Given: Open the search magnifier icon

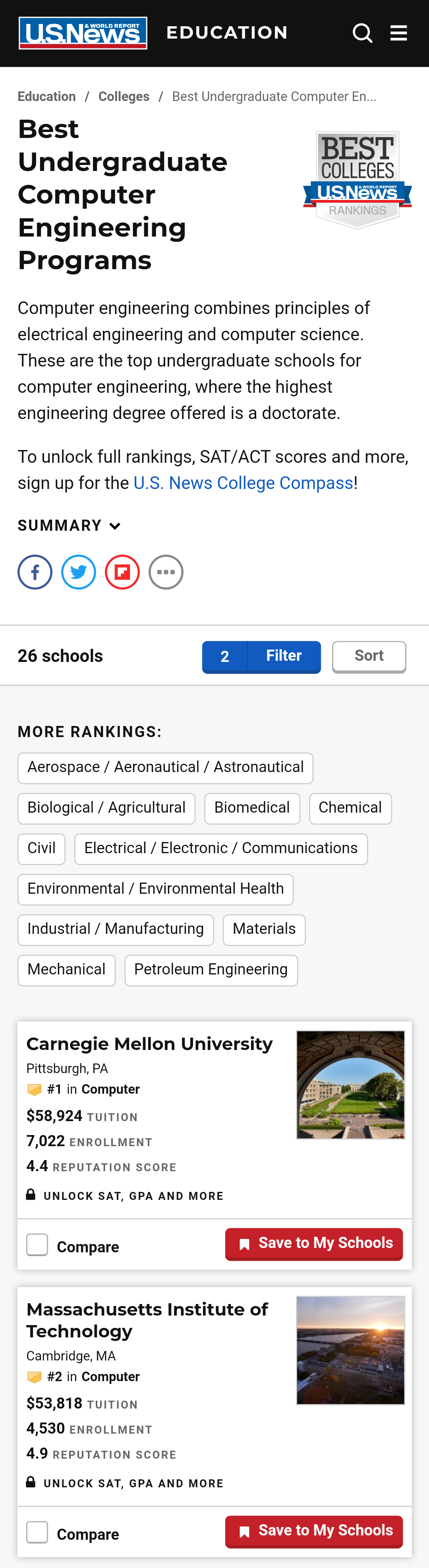Looking at the screenshot, I should (362, 33).
